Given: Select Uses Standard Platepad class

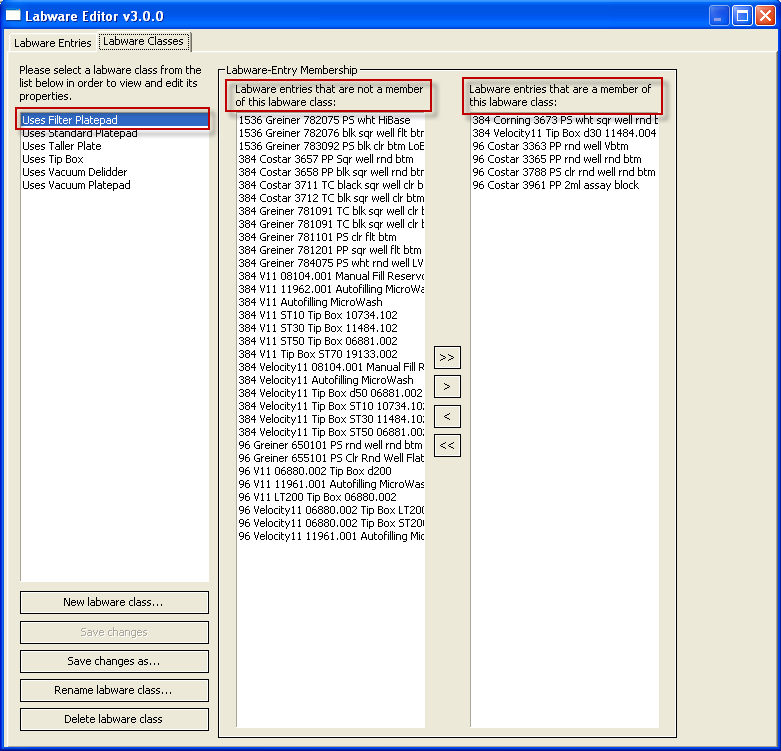Looking at the screenshot, I should click(80, 133).
